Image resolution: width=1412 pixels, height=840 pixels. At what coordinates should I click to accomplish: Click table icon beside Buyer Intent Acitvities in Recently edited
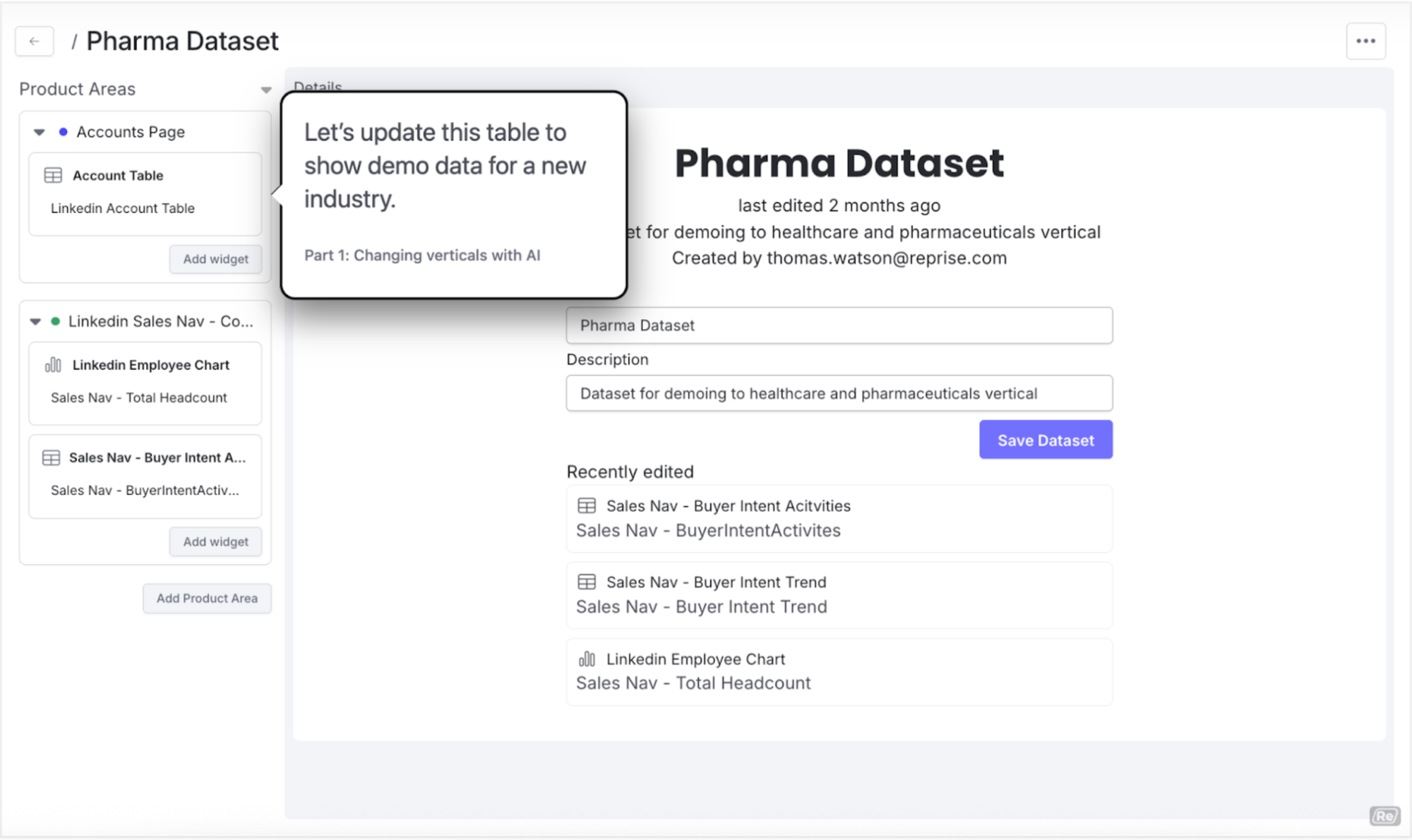[587, 505]
